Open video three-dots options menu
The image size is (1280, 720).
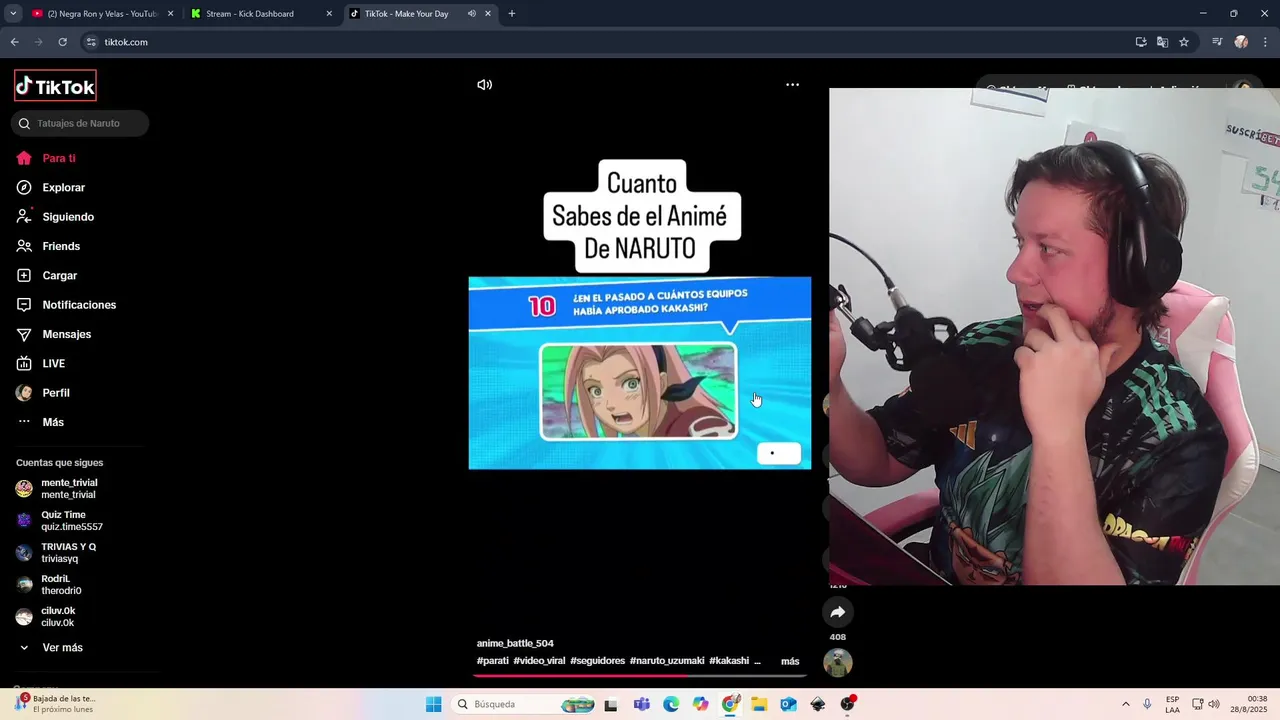[x=792, y=85]
